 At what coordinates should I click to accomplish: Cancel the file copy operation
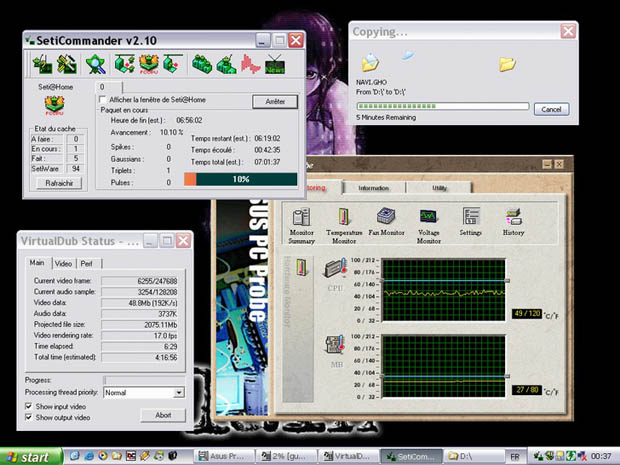[x=551, y=110]
